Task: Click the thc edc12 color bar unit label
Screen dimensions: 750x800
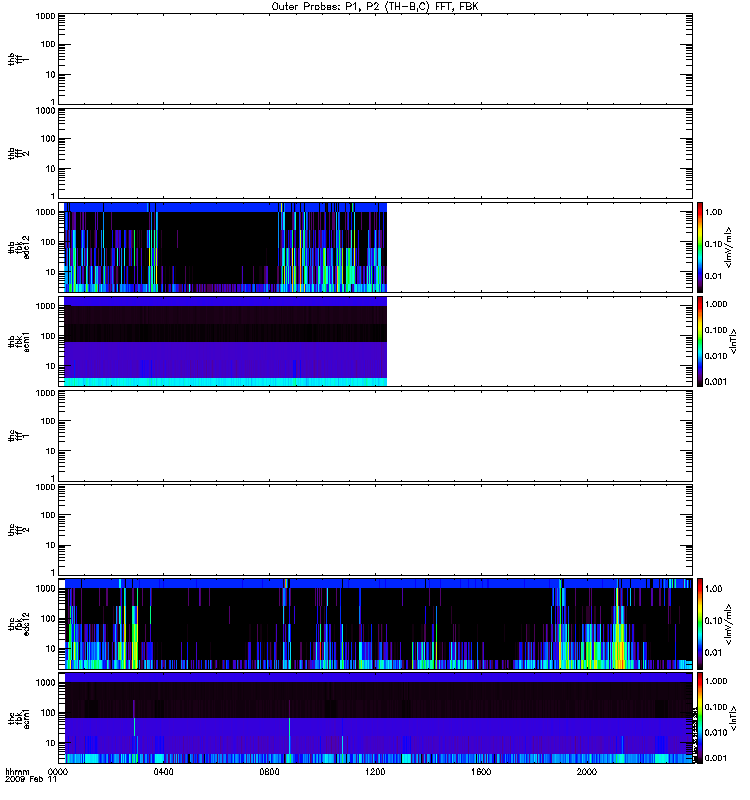Action: pyautogui.click(x=729, y=624)
